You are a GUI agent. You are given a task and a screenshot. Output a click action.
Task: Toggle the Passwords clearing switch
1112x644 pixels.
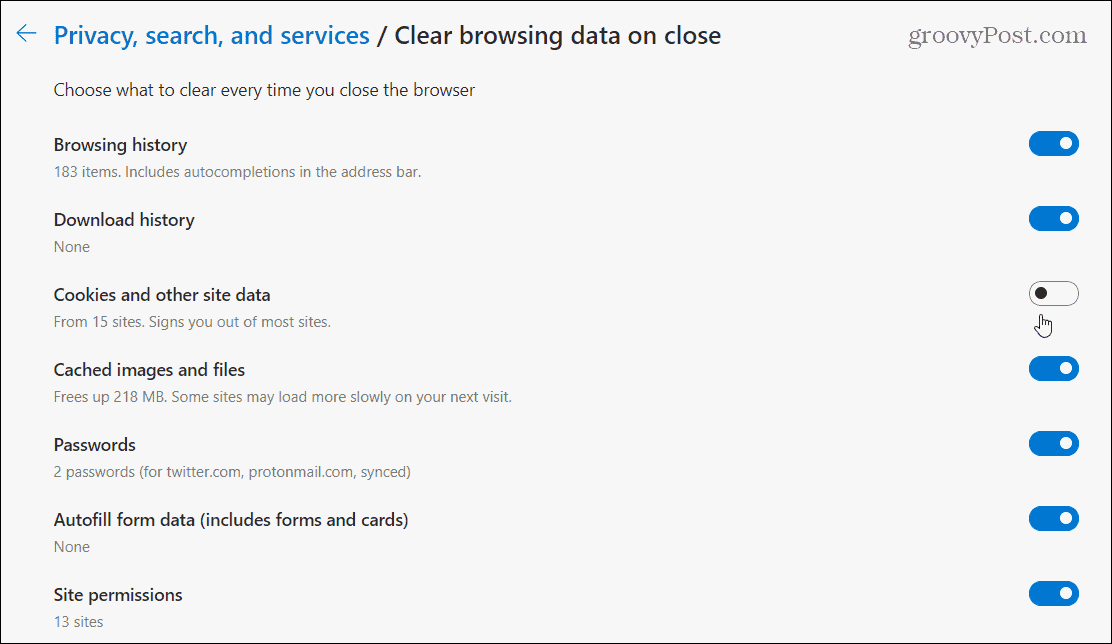point(1054,443)
